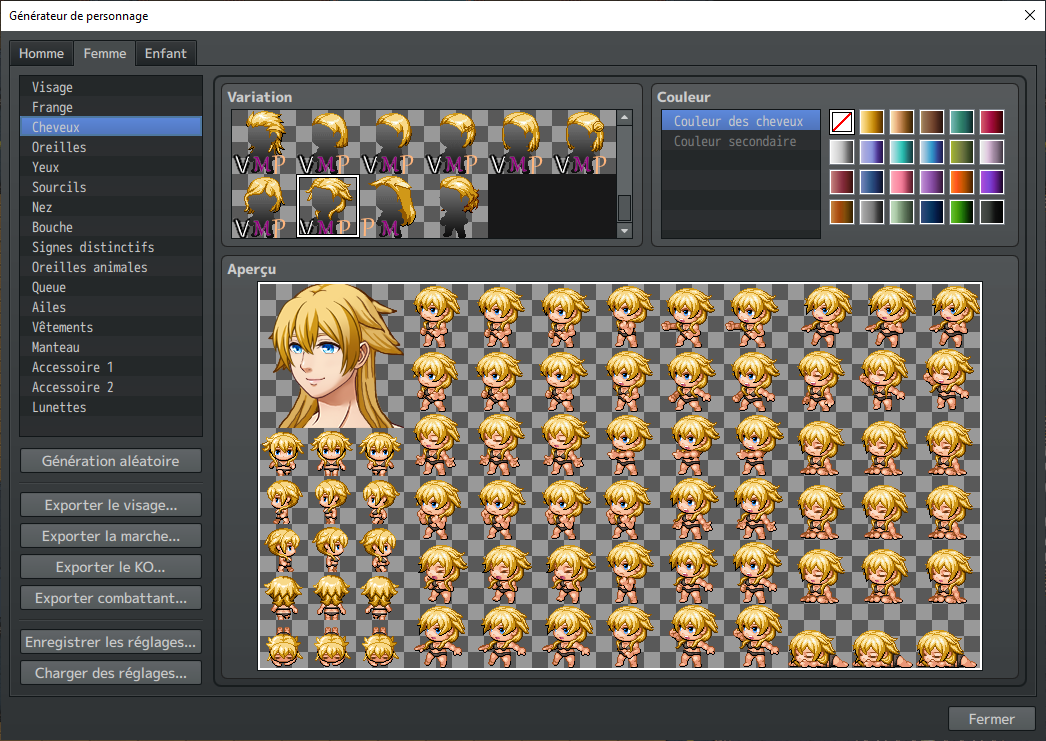Select the 'no color' red-slash swatch
The image size is (1046, 741).
click(x=842, y=122)
